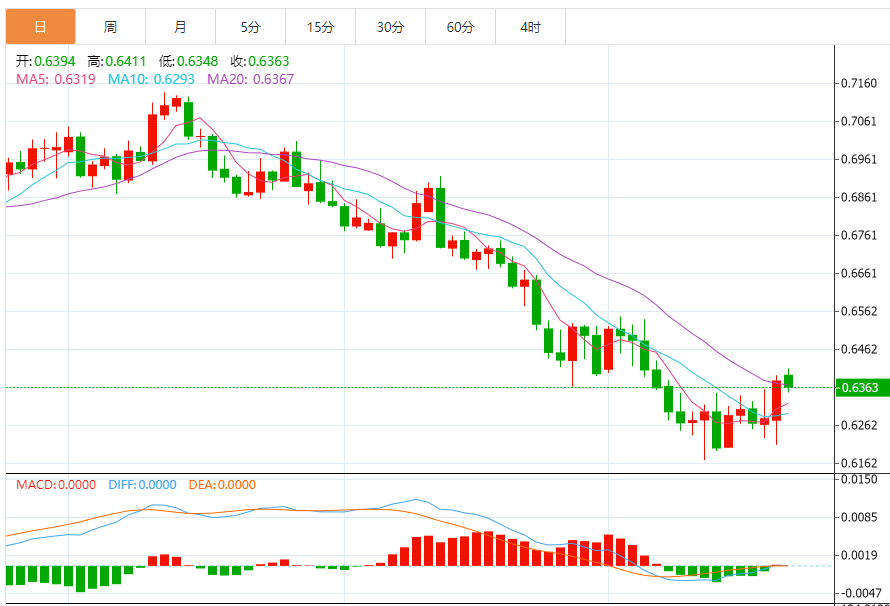Click the MA20: 0.6367 indicator label

(250, 79)
